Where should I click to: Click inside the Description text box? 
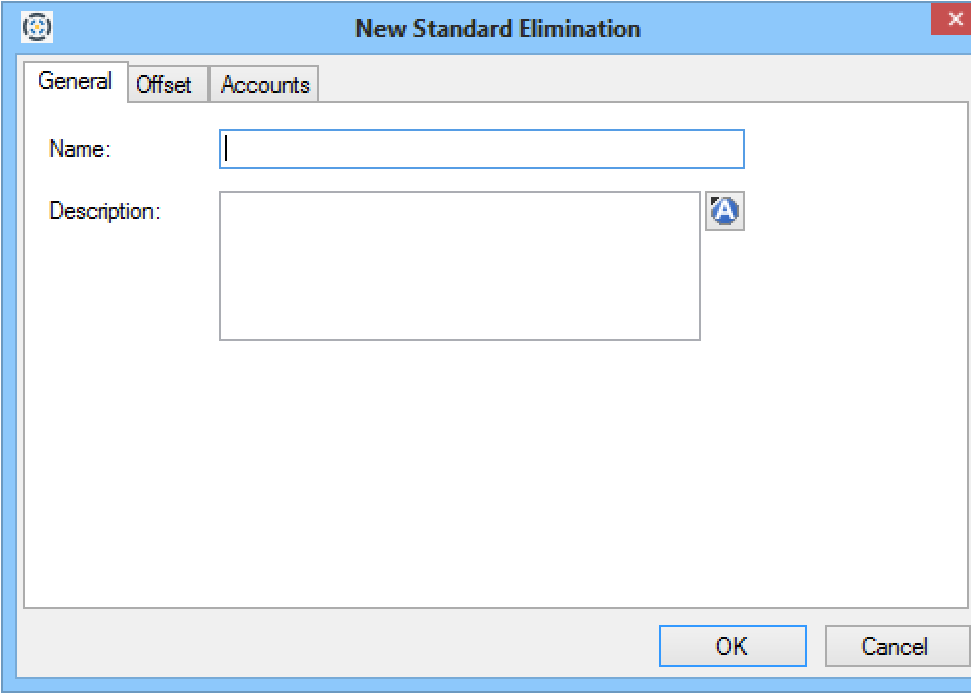click(459, 265)
